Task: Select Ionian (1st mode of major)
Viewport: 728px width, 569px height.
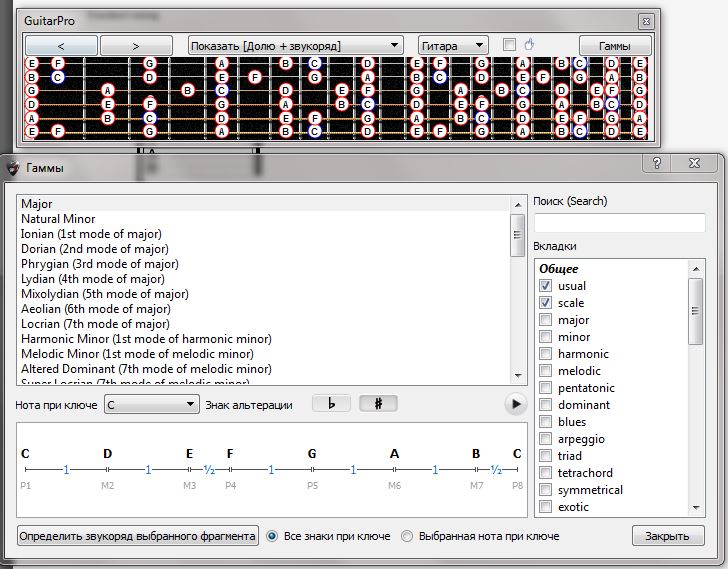Action: [265, 233]
